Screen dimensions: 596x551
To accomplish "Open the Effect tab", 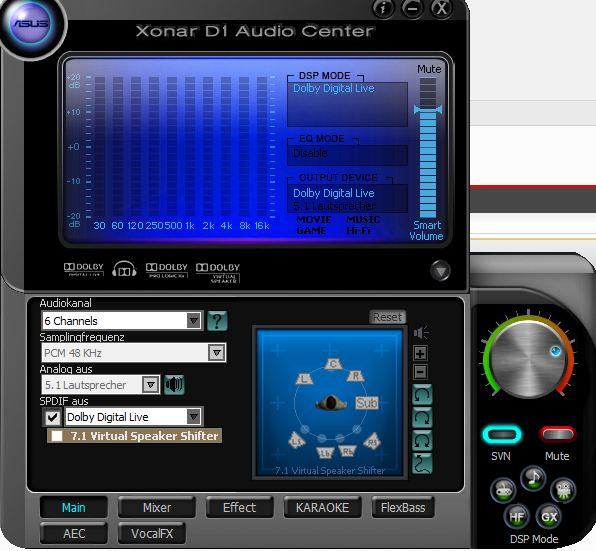I will 239,507.
